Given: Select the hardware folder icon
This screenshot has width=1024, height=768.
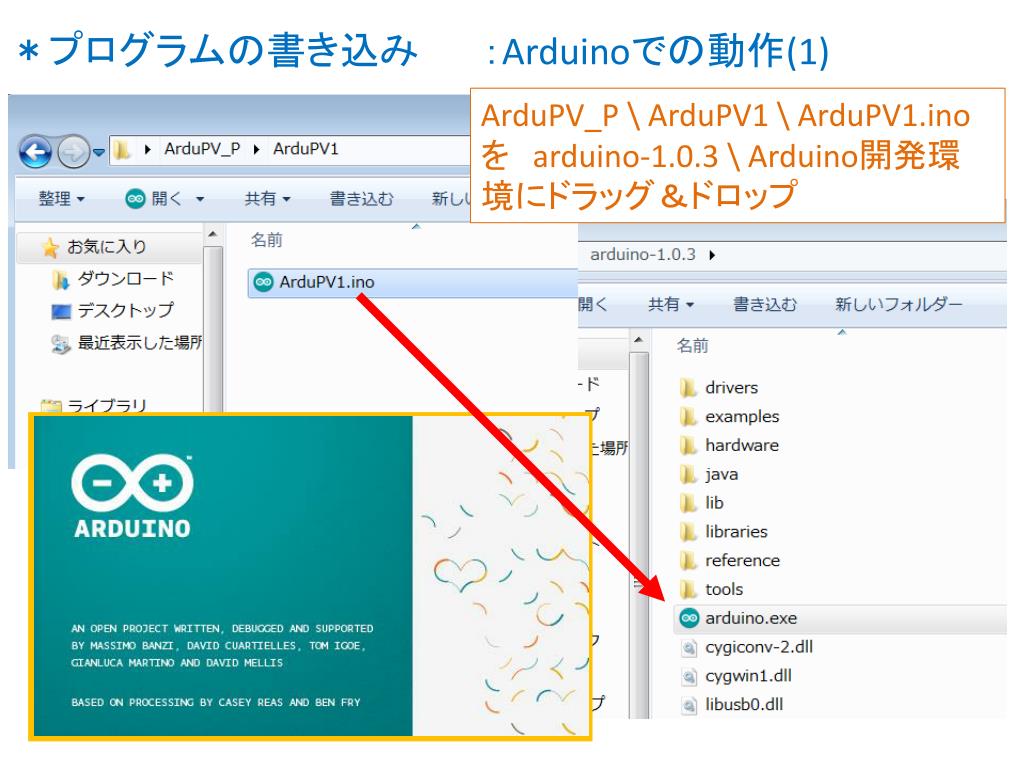Looking at the screenshot, I should [688, 445].
